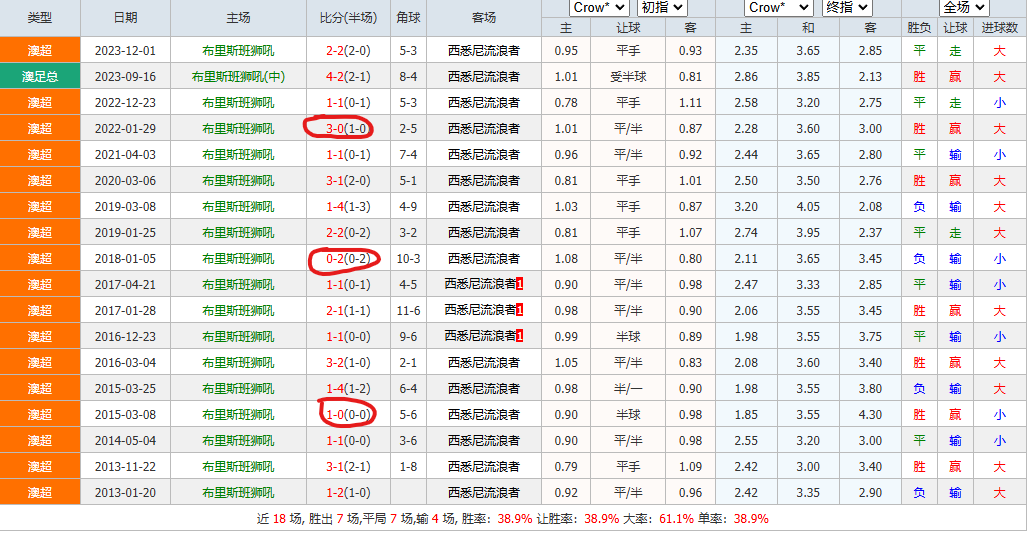Click 澳超 label for 2023-12-01 match
The height and width of the screenshot is (535, 1027).
click(40, 50)
